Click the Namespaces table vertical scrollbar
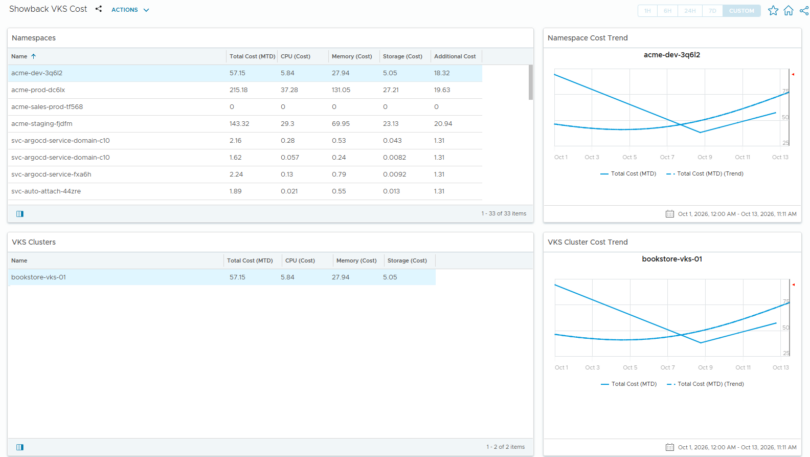Image resolution: width=810 pixels, height=457 pixels. [x=530, y=83]
